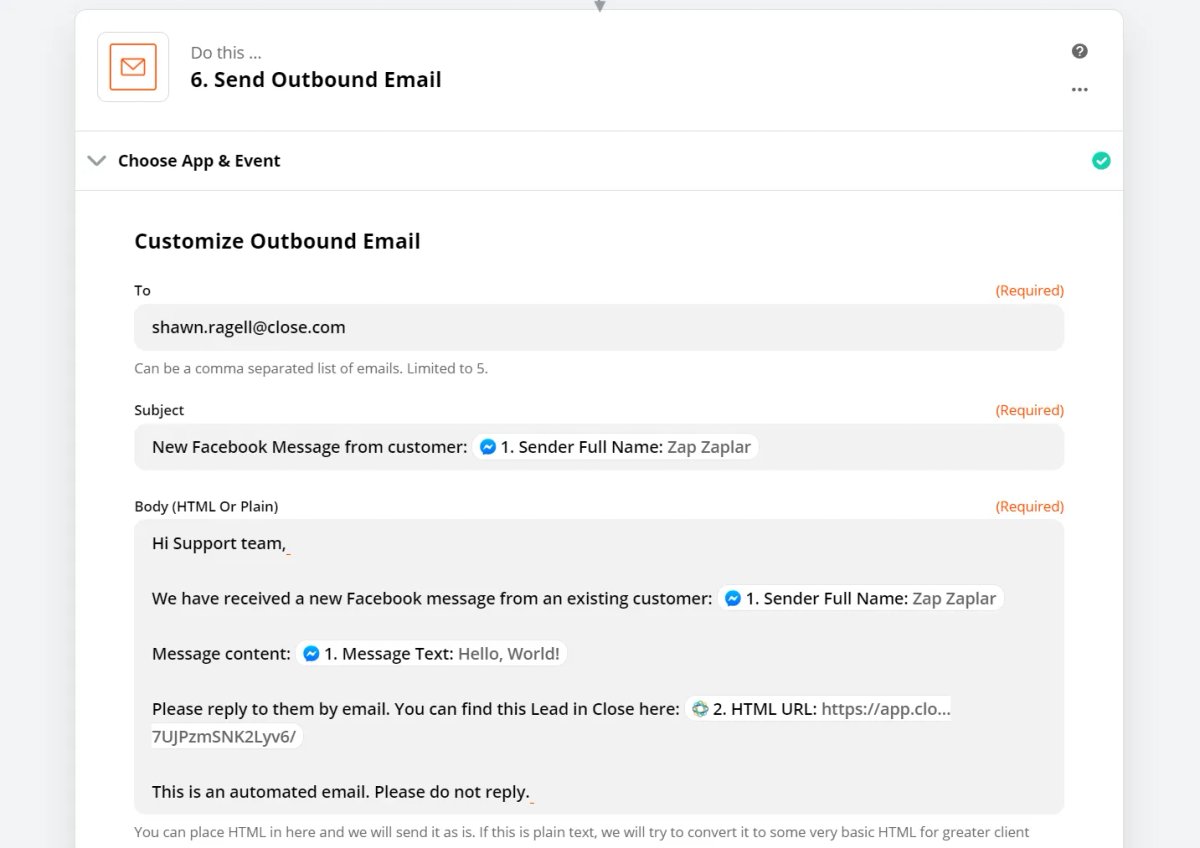The height and width of the screenshot is (848, 1200).
Task: Open the three-dot step options menu
Action: 1079,89
